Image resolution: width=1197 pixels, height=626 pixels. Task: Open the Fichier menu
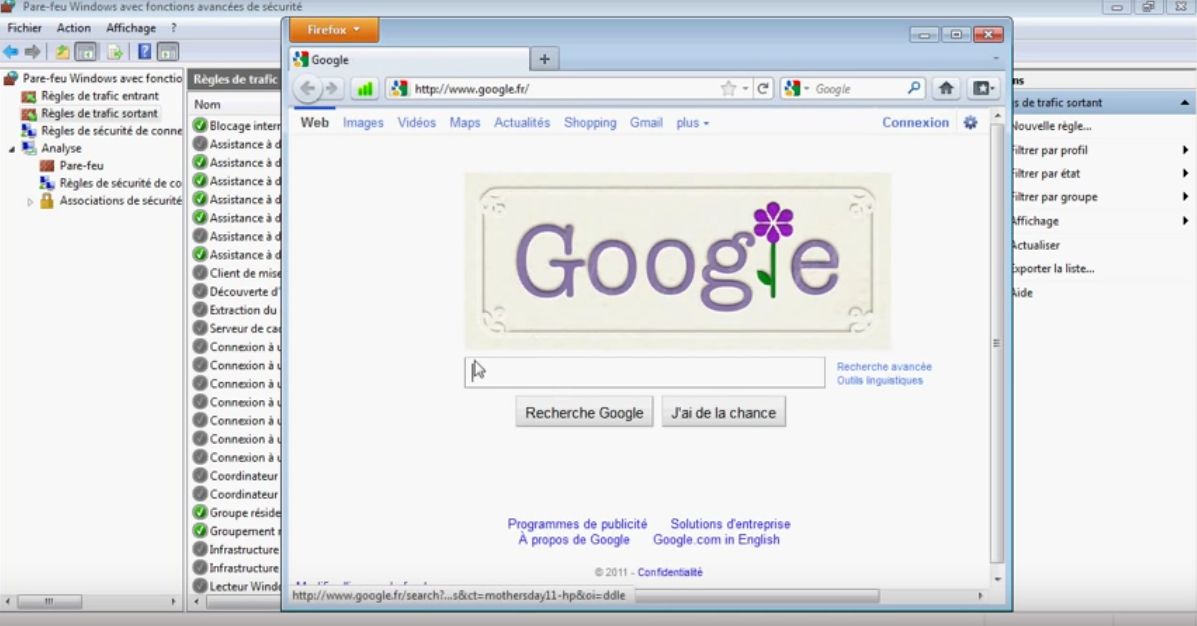pos(24,27)
